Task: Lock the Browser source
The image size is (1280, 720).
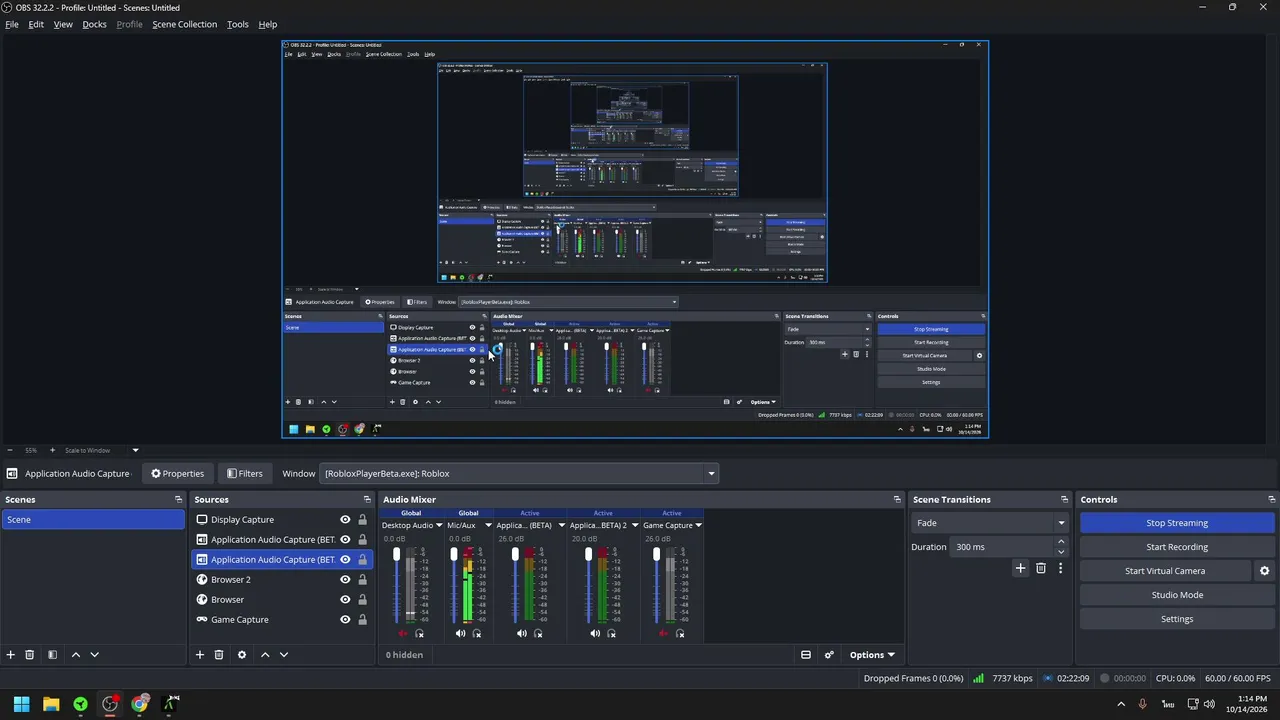Action: [362, 600]
